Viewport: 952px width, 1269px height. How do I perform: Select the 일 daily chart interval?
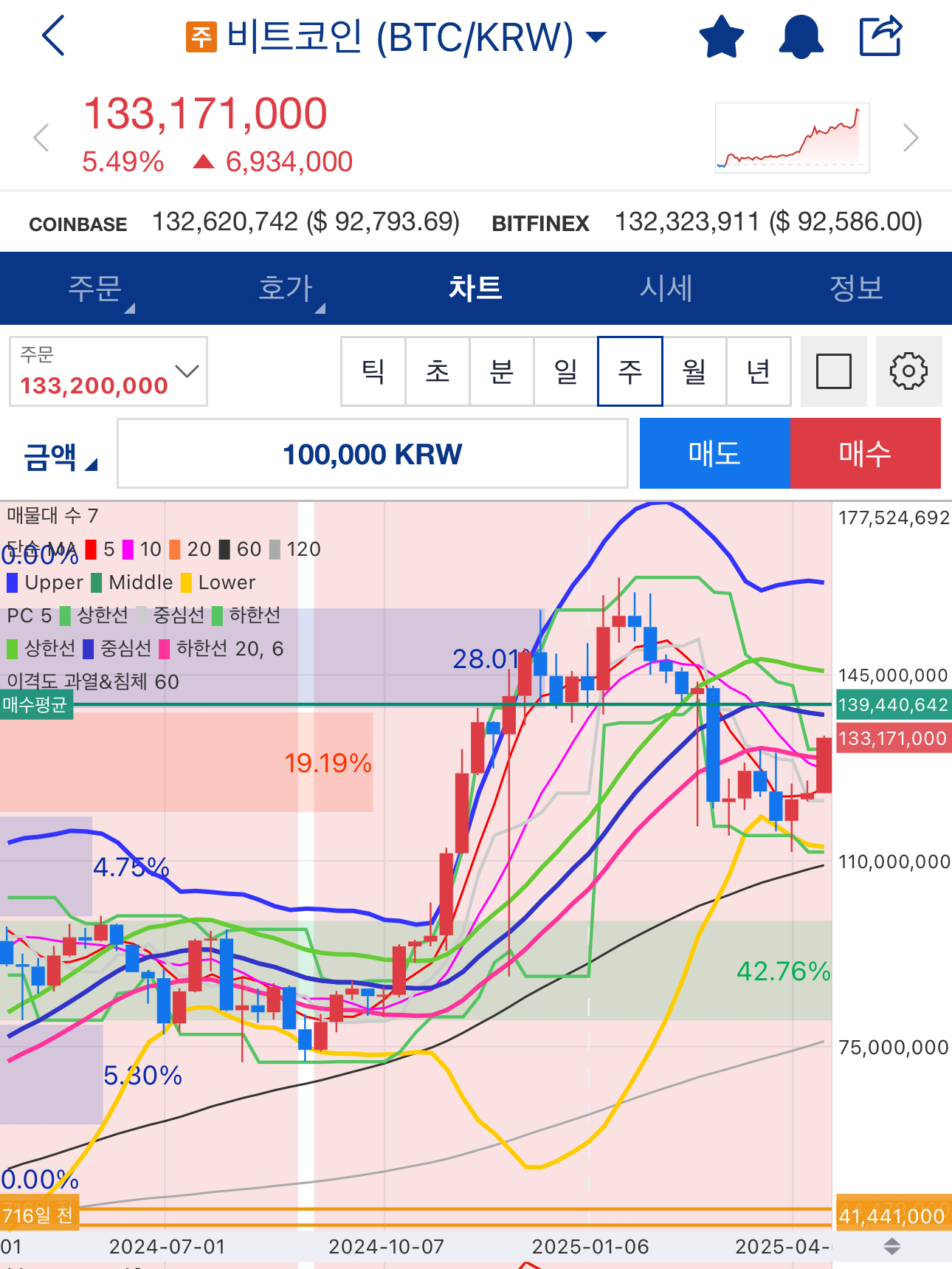tap(566, 371)
